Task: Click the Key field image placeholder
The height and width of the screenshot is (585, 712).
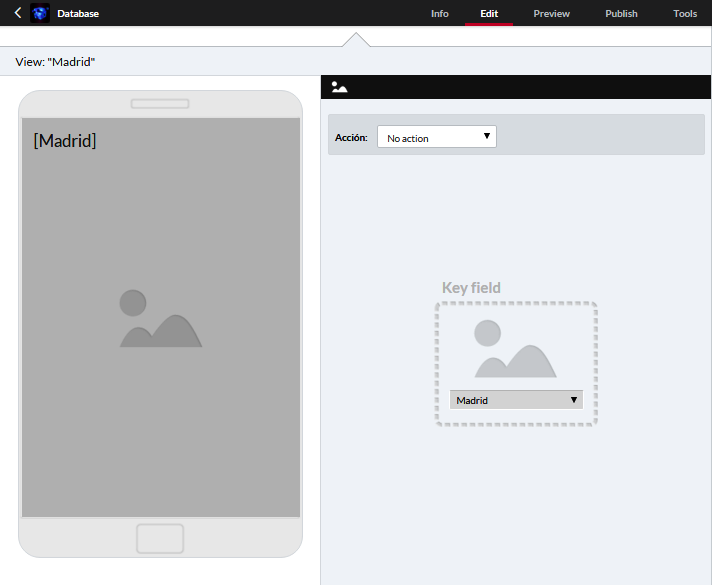Action: [x=515, y=349]
